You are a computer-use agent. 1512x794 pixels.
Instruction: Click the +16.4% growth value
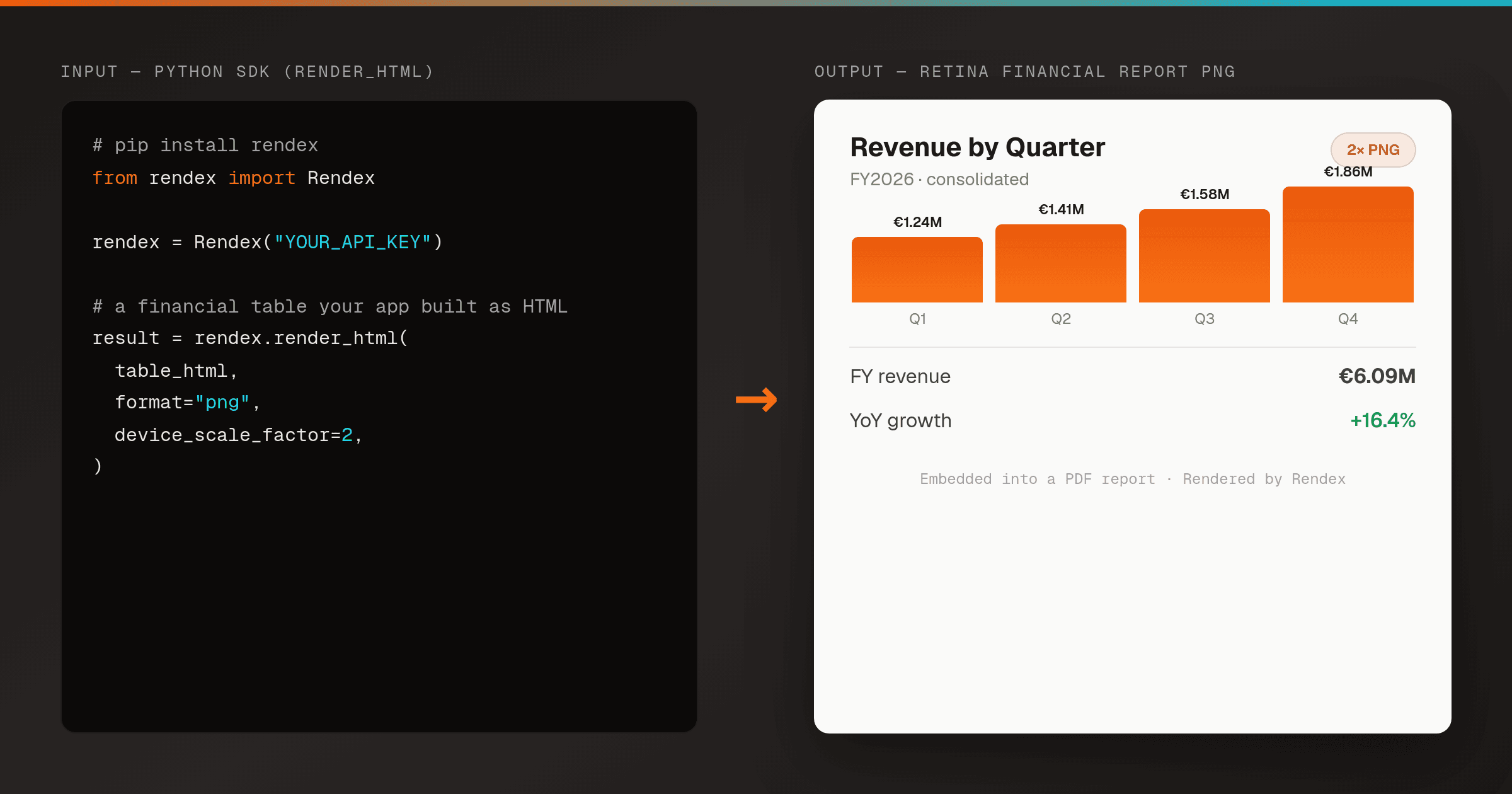[x=1383, y=420]
